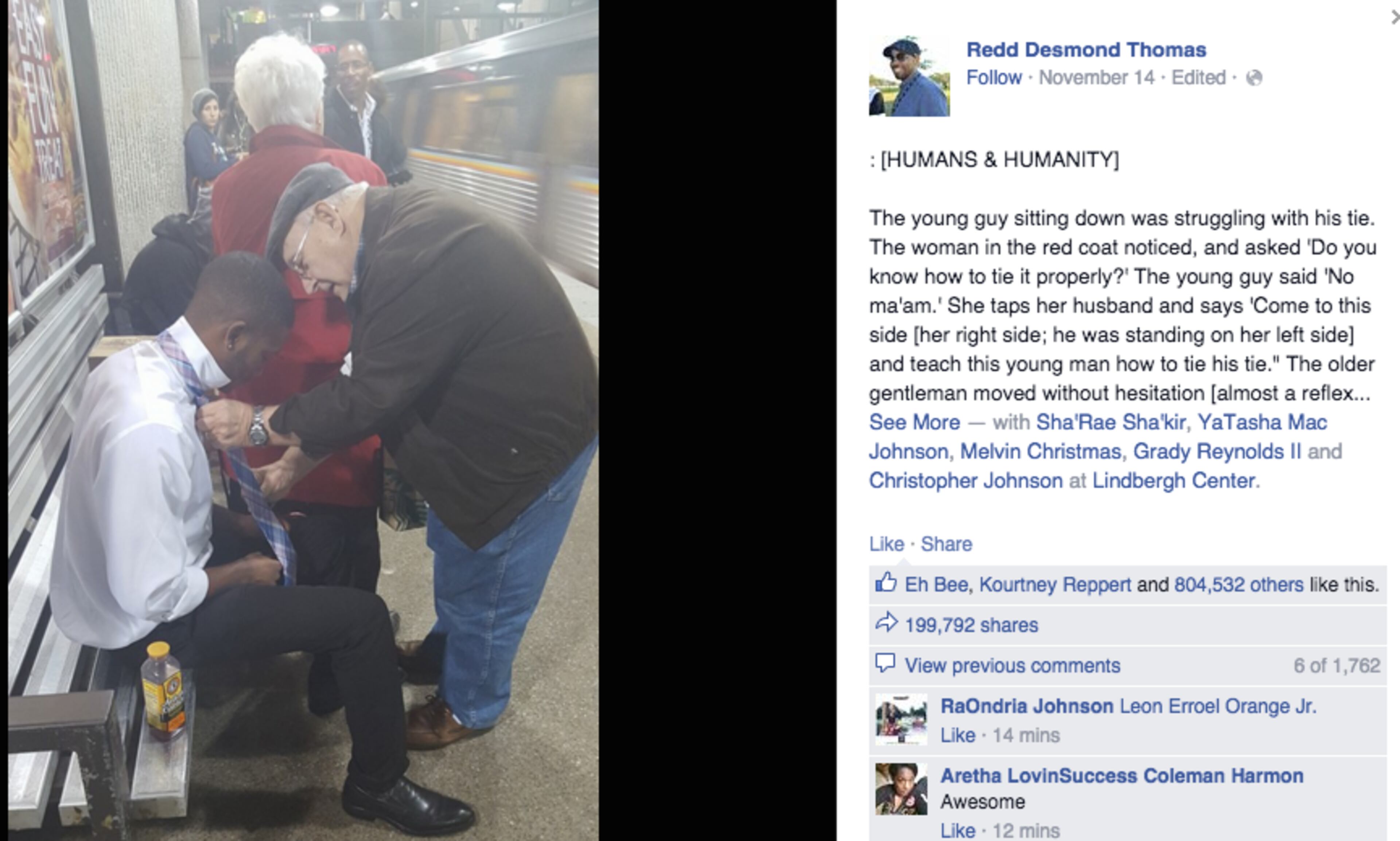Image resolution: width=1400 pixels, height=841 pixels.
Task: Open Aretha LovinSuccess Coleman Harmon's avatar
Action: (x=902, y=789)
